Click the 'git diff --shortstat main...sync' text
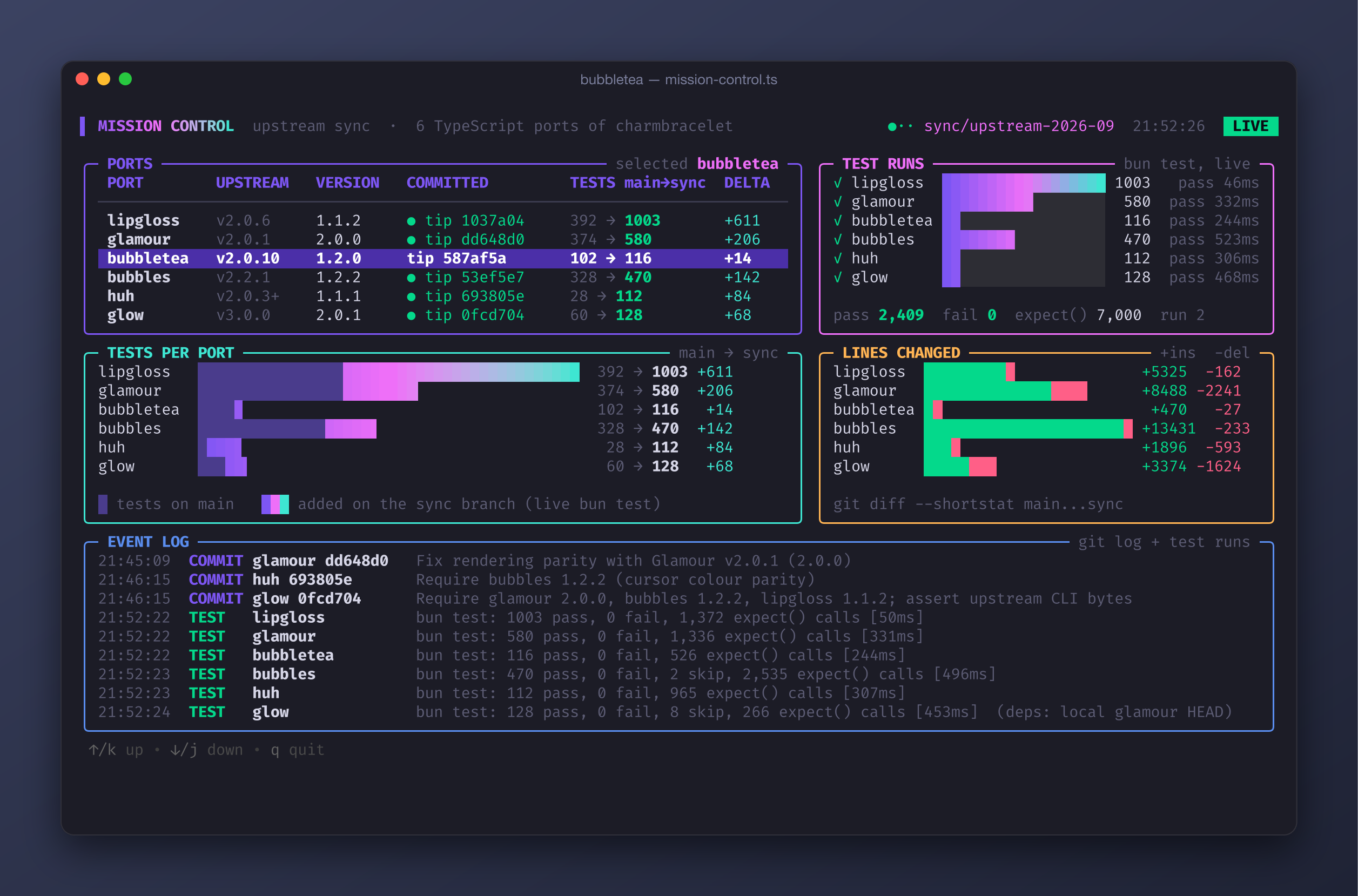 click(978, 504)
